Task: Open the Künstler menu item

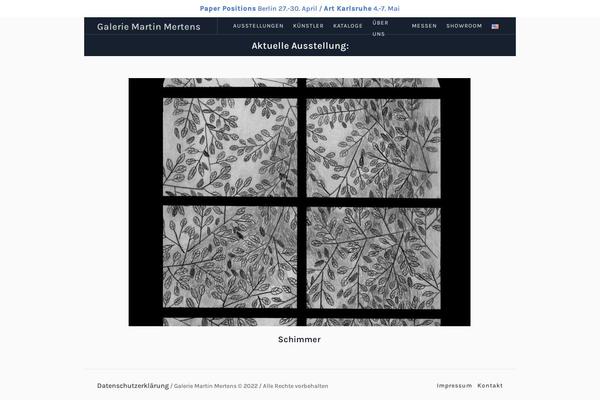Action: click(308, 26)
